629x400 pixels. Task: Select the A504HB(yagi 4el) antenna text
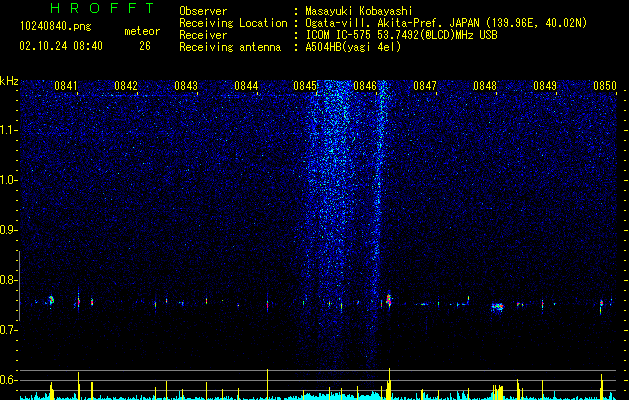(x=353, y=47)
